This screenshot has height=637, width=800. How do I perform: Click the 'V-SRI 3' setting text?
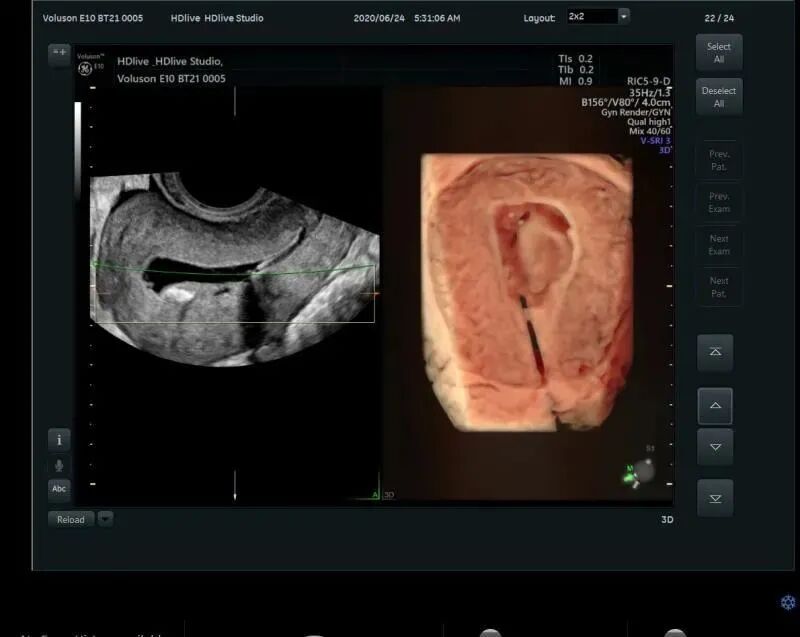655,141
